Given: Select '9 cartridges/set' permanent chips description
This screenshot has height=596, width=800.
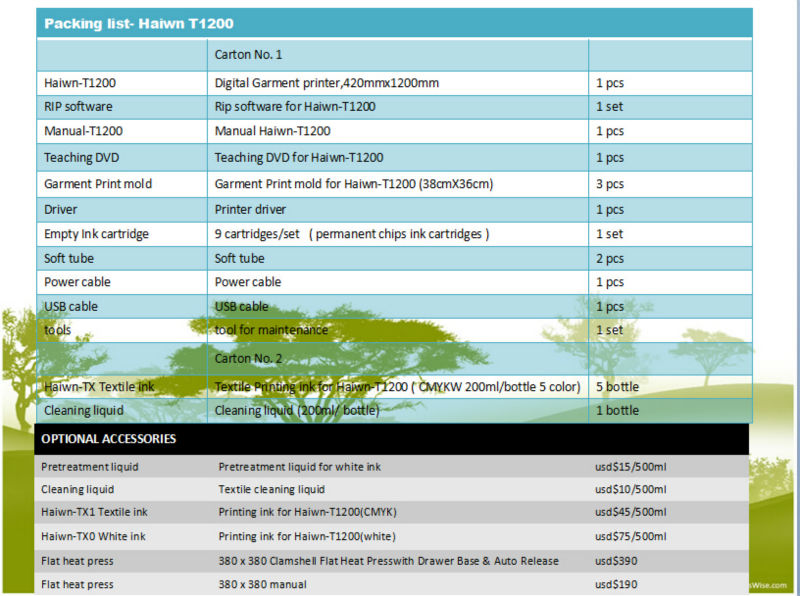Looking at the screenshot, I should [x=352, y=234].
